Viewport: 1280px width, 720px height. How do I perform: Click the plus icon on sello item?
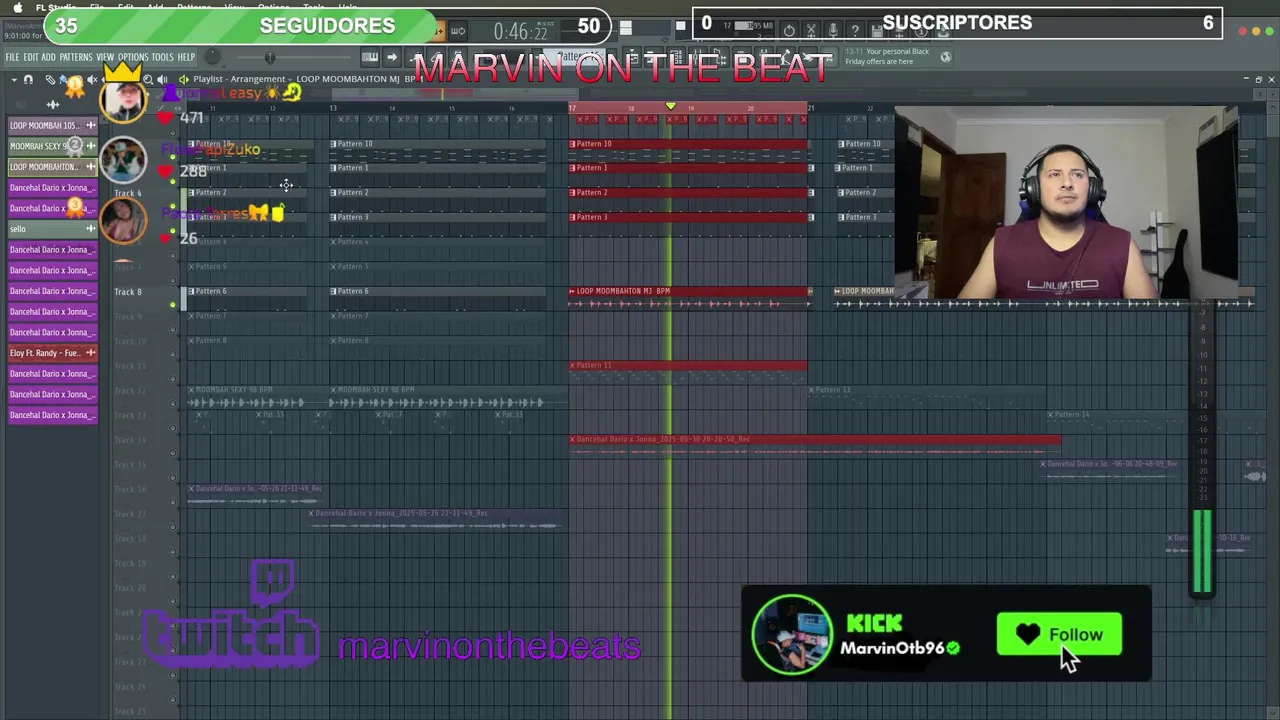click(x=90, y=229)
